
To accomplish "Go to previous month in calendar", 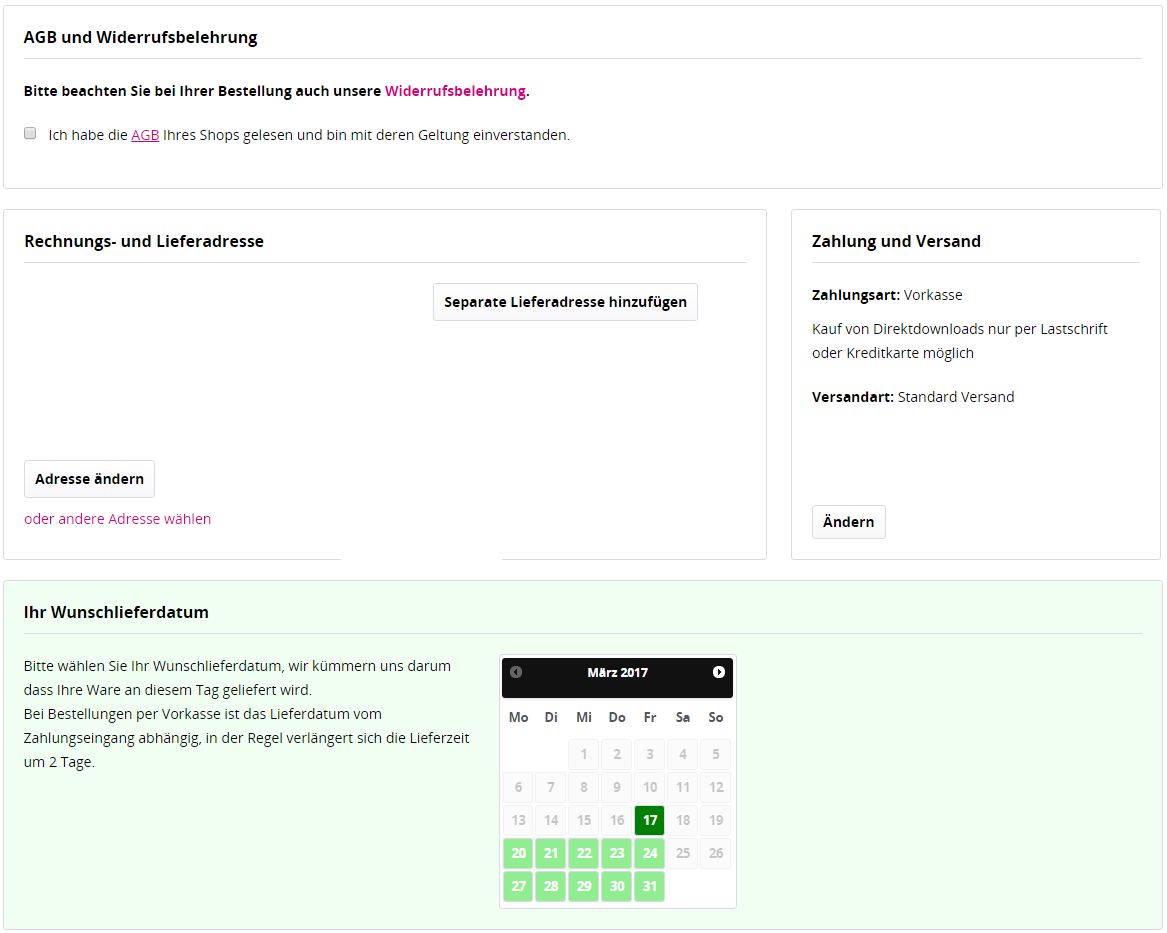I will 516,672.
